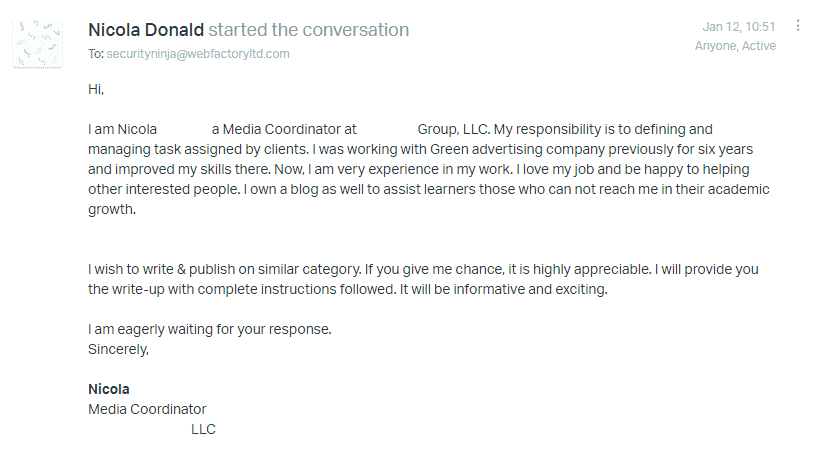This screenshot has height=451, width=815.
Task: Open the Anyone, Active status label
Action: [735, 46]
